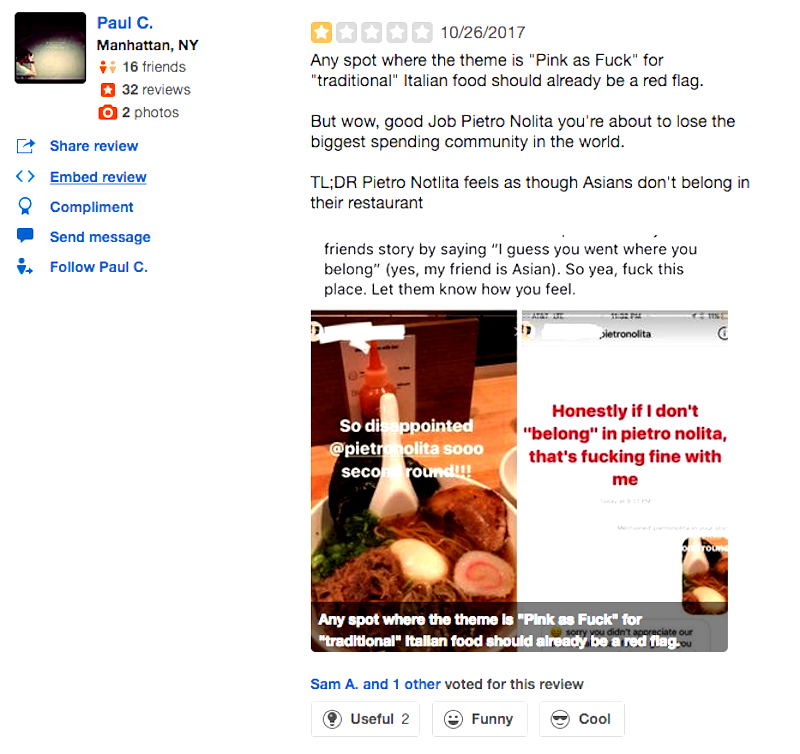The image size is (800, 754).
Task: Click the Share review text link
Action: (x=94, y=146)
